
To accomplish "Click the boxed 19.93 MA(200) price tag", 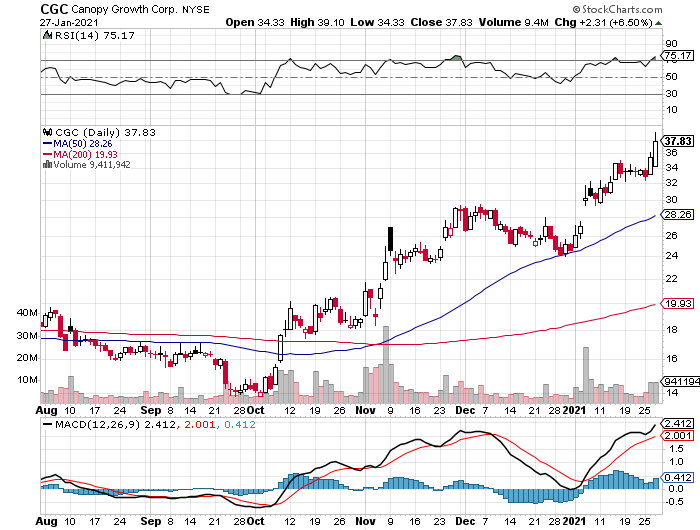I will pyautogui.click(x=678, y=304).
